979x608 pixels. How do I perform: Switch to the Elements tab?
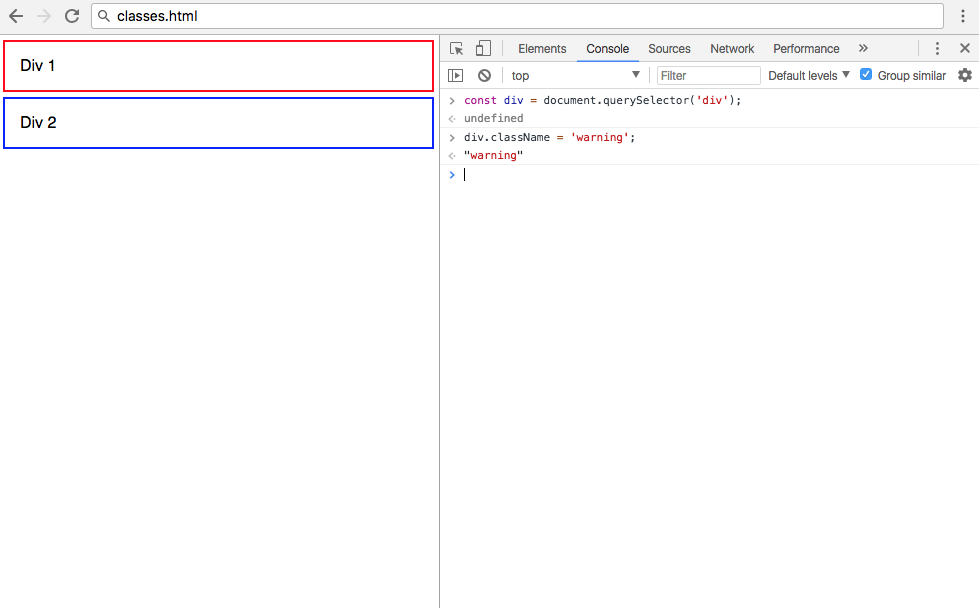coord(542,48)
